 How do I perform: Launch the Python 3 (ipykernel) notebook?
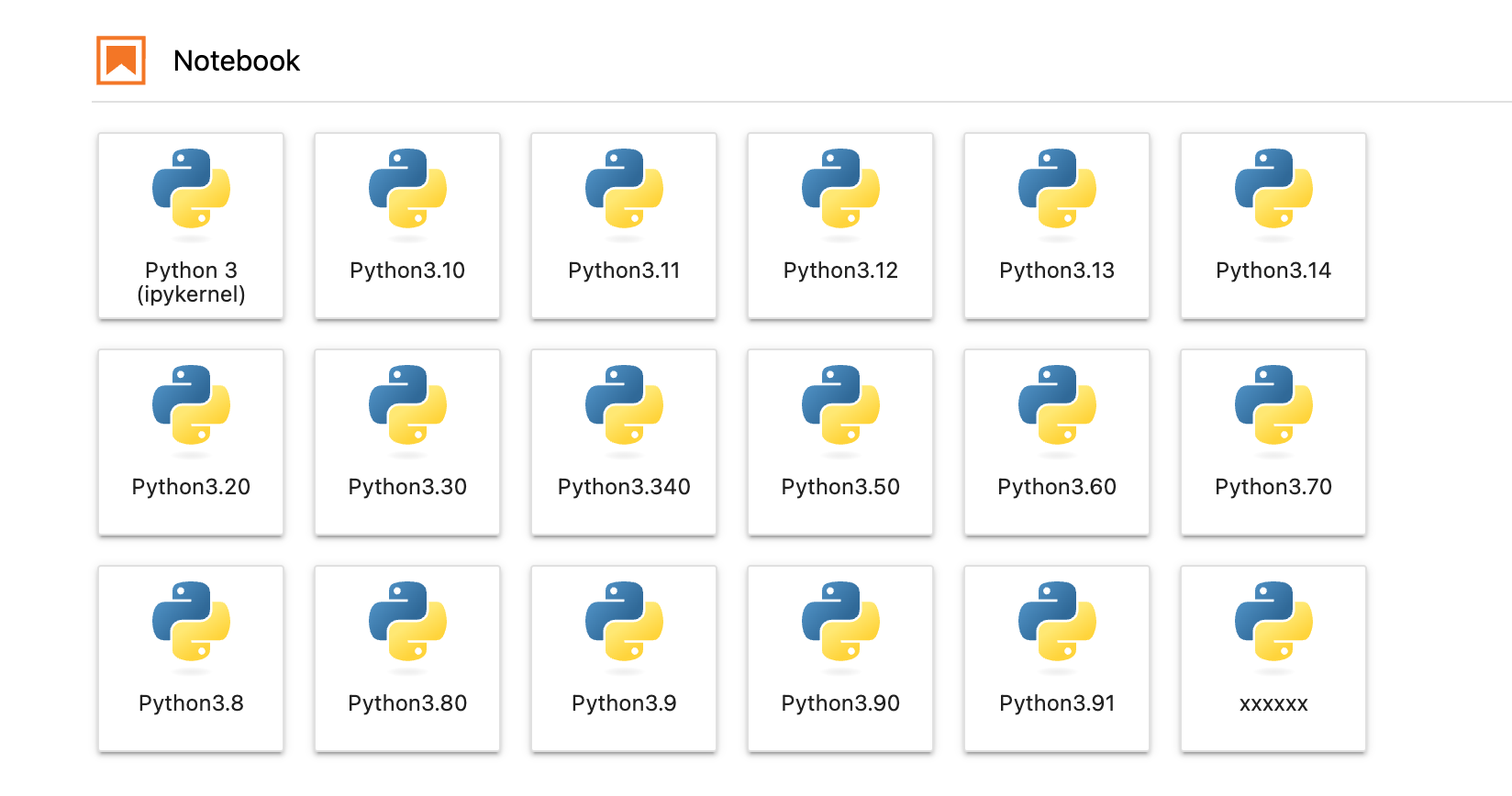pos(191,226)
